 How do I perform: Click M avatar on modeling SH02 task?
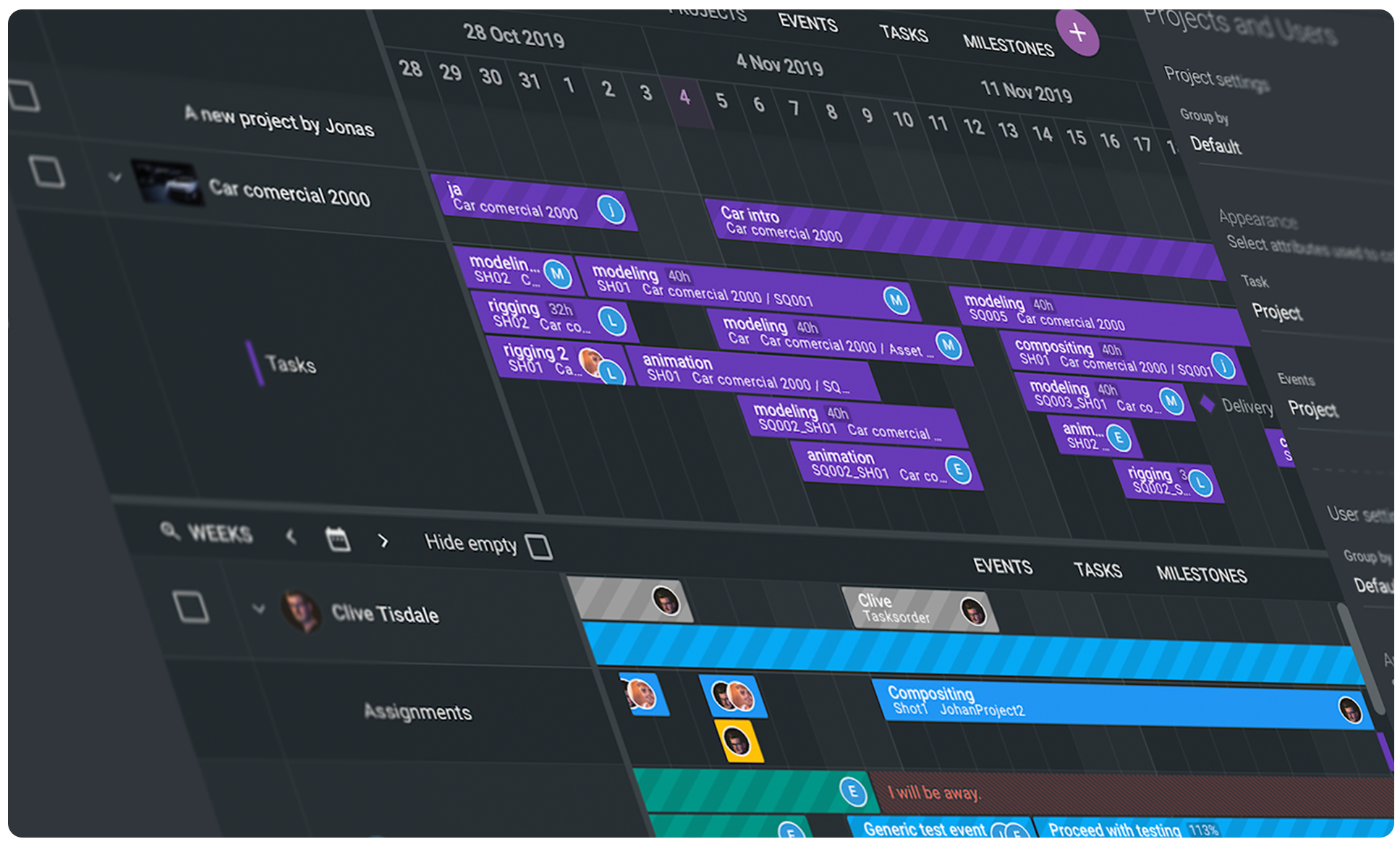point(557,274)
